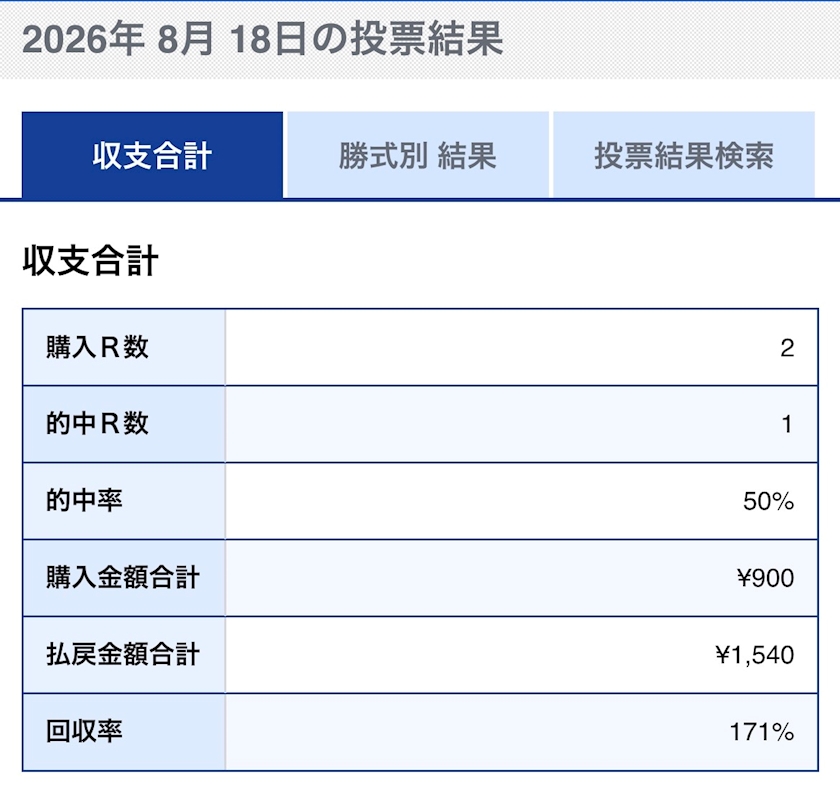Open the 投票結果検索 tab

pyautogui.click(x=684, y=155)
